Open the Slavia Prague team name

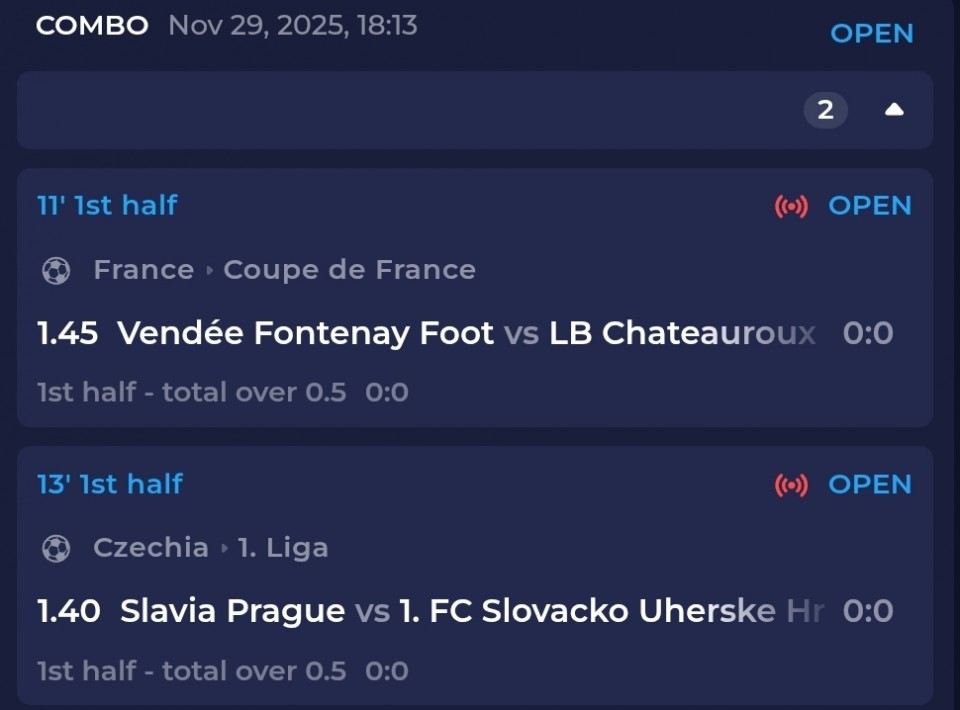(232, 611)
